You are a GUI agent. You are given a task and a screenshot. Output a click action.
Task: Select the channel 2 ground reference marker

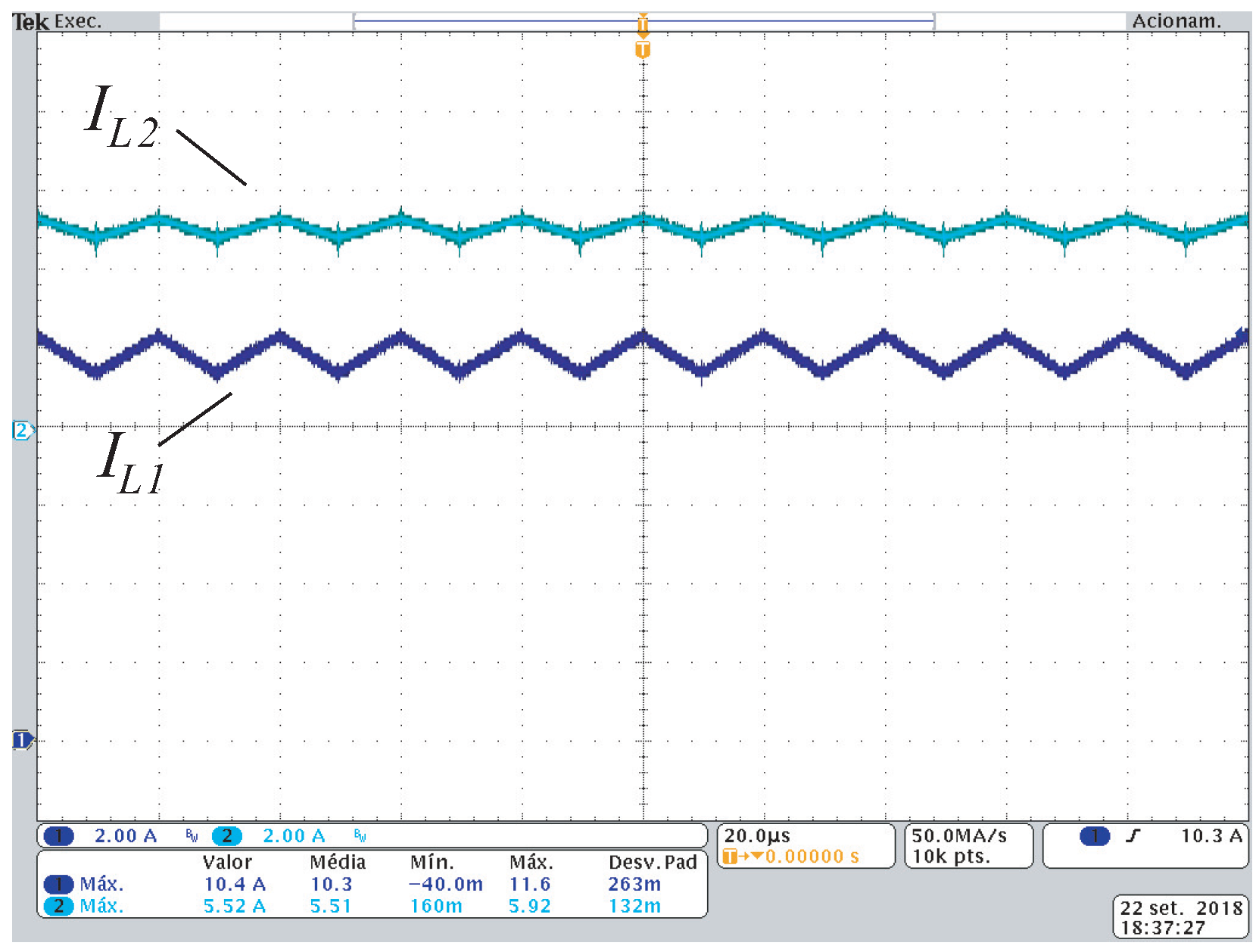[x=22, y=431]
